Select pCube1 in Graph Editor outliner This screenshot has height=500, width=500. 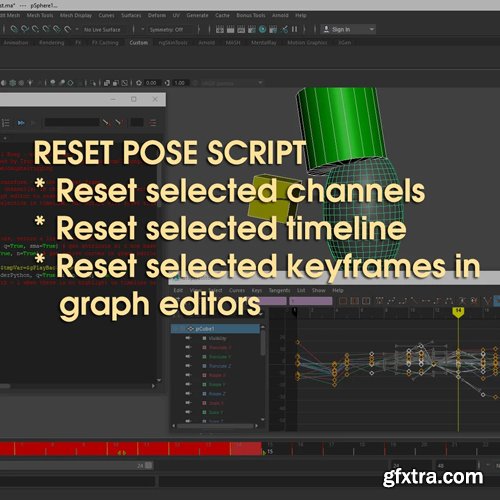[215, 329]
